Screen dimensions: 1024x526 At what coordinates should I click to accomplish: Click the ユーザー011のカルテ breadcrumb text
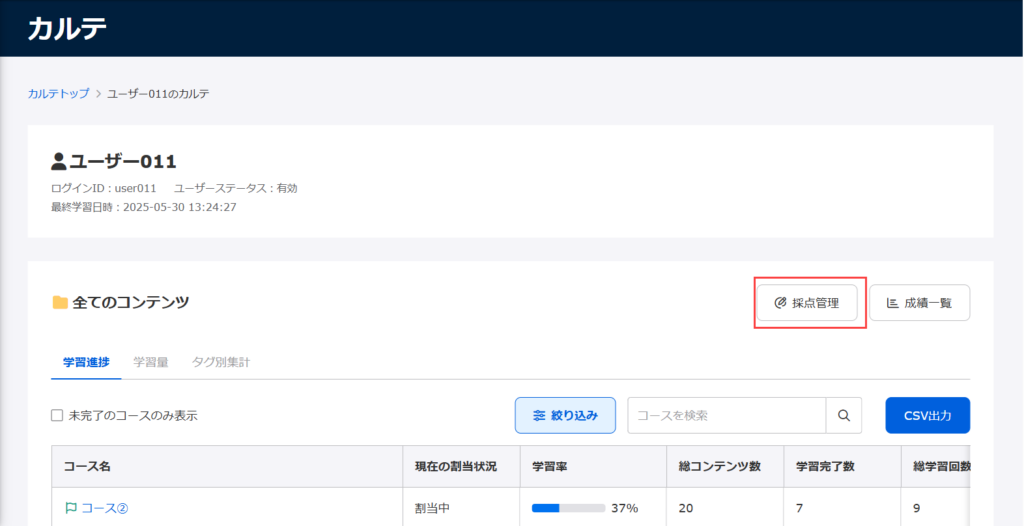pyautogui.click(x=159, y=93)
